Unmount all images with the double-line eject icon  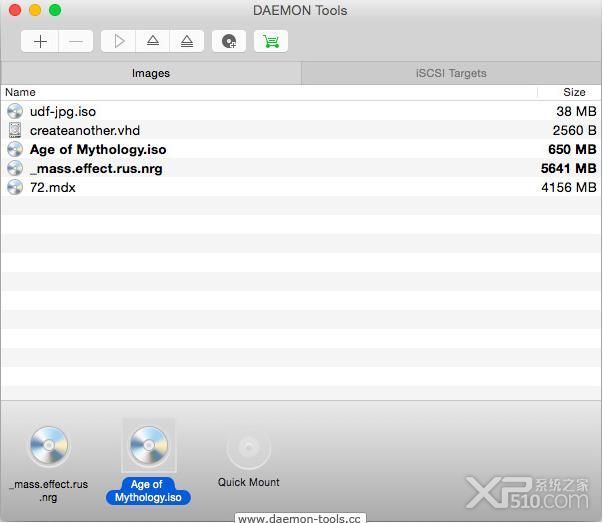click(187, 41)
